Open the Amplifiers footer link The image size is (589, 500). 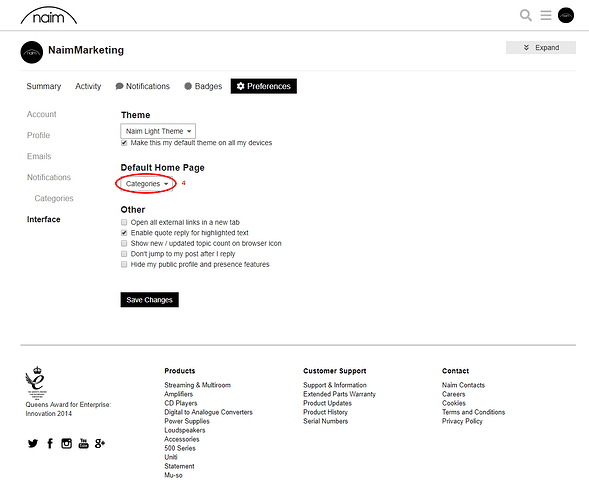[x=178, y=394]
